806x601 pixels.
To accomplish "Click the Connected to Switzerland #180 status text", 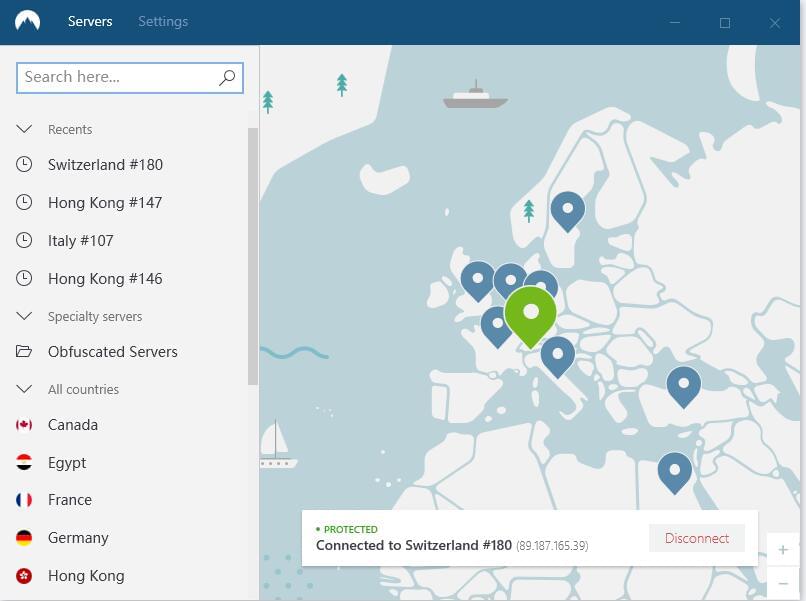I will [x=414, y=545].
